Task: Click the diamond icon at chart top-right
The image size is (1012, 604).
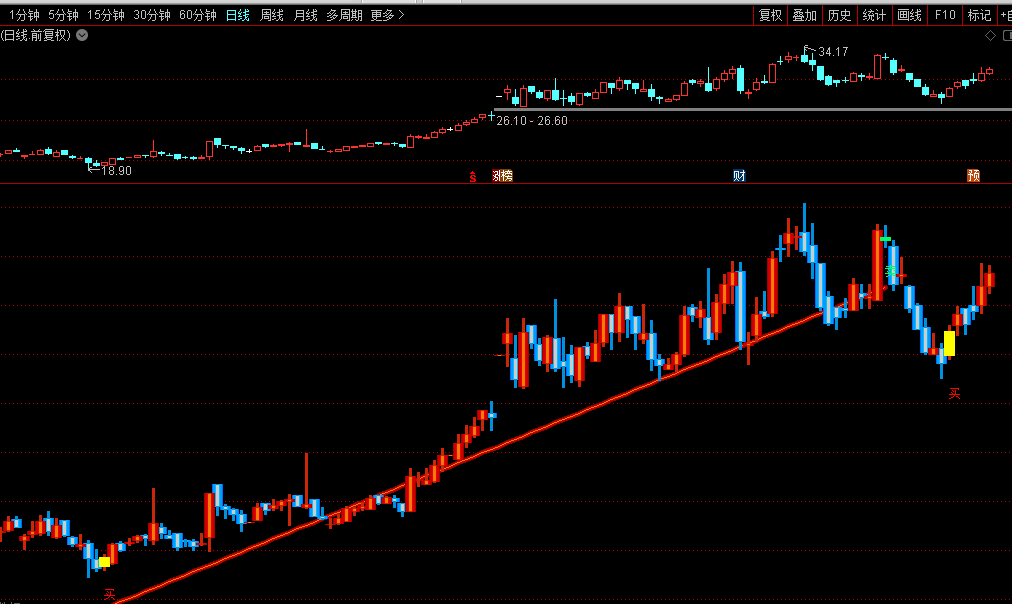Action: [990, 35]
